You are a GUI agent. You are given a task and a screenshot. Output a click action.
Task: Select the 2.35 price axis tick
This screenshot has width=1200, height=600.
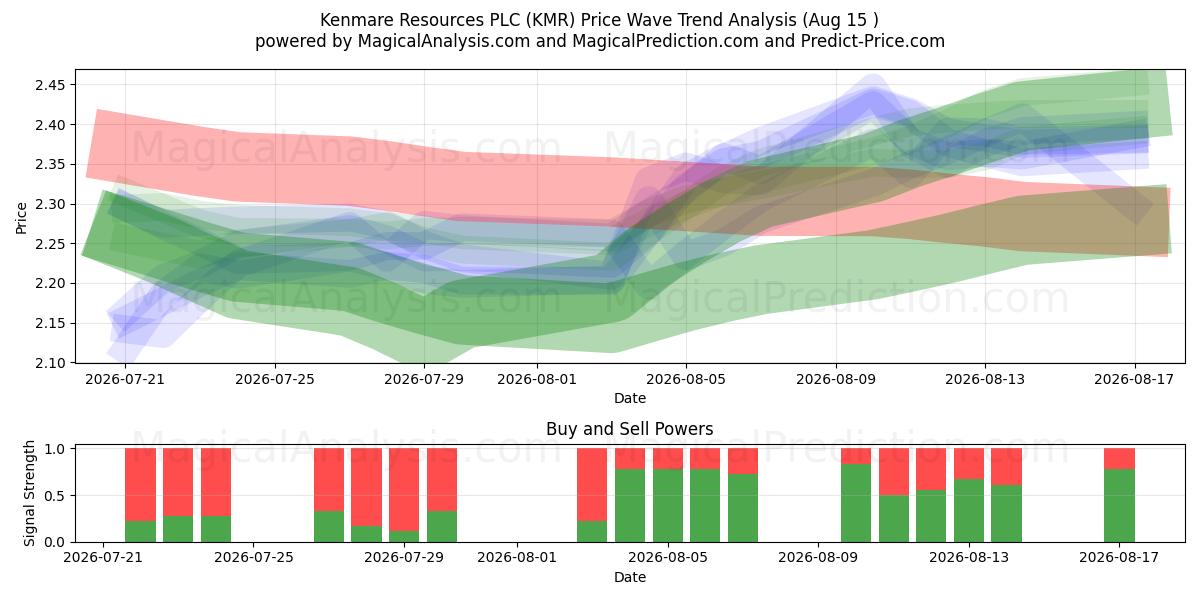pos(52,164)
